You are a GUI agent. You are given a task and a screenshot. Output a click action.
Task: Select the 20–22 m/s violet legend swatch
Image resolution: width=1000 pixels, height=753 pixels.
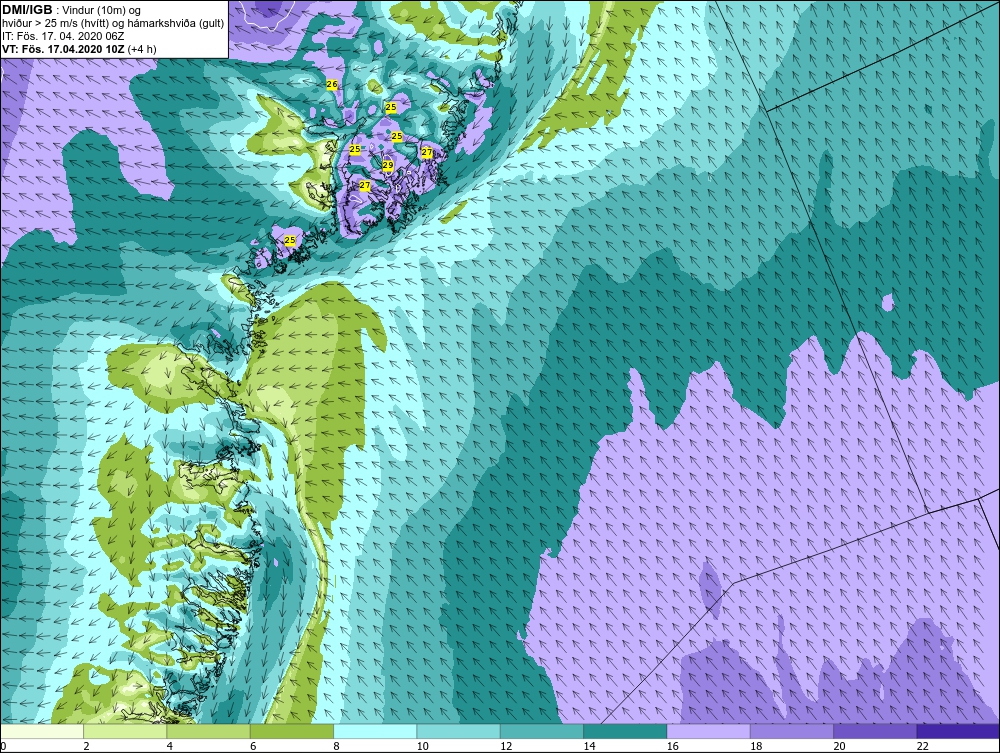coord(875,731)
